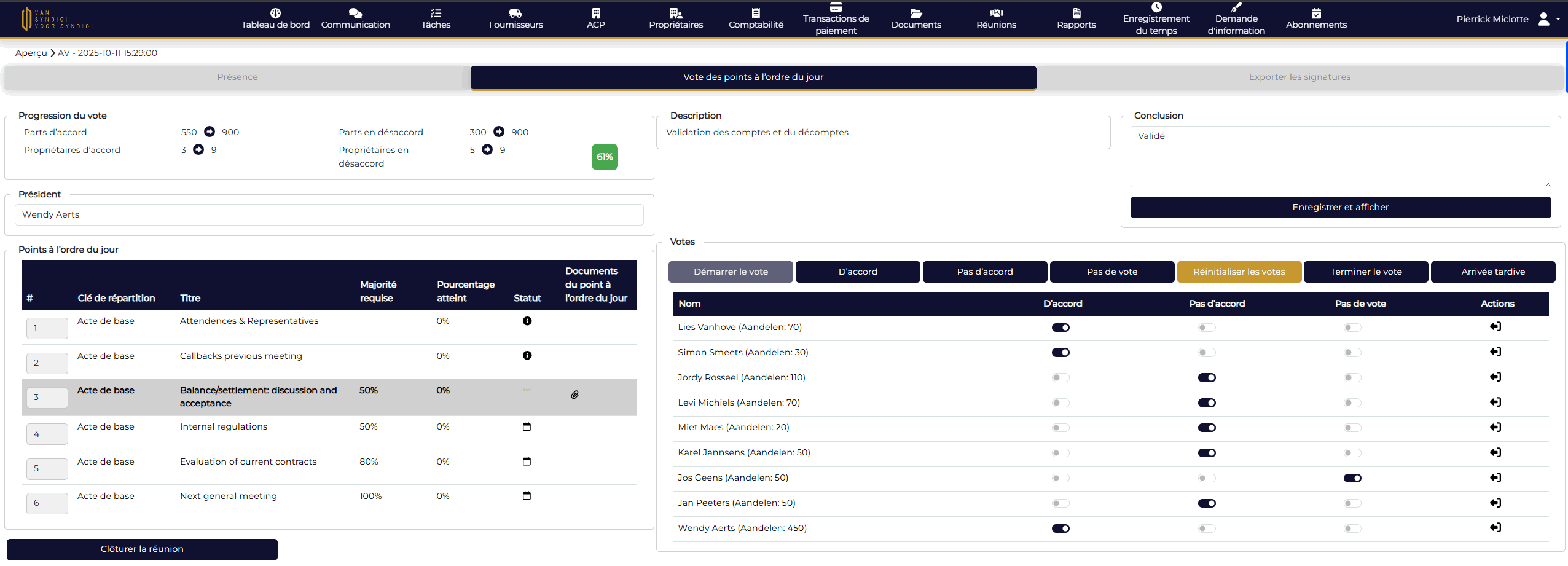Click the Réinitialiser les votes button
Screen dimensions: 1568x566
[1239, 272]
